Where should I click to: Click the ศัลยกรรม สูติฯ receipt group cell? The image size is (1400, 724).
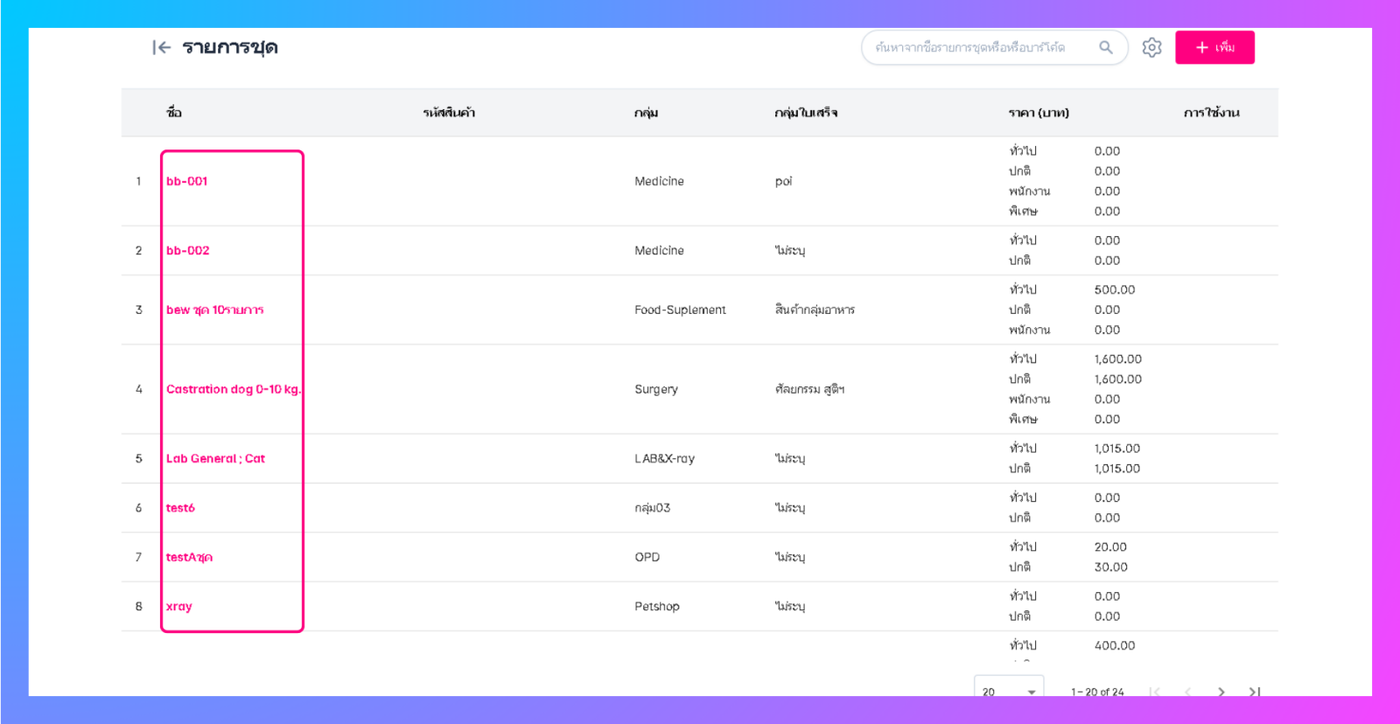pyautogui.click(x=810, y=389)
